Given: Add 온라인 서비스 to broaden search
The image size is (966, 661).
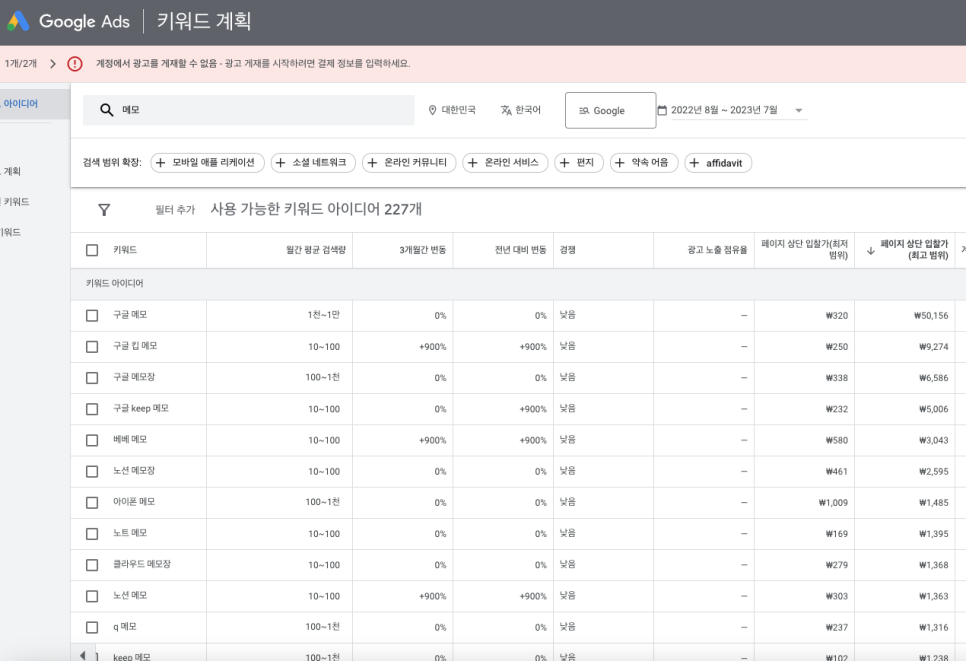Looking at the screenshot, I should pyautogui.click(x=505, y=163).
